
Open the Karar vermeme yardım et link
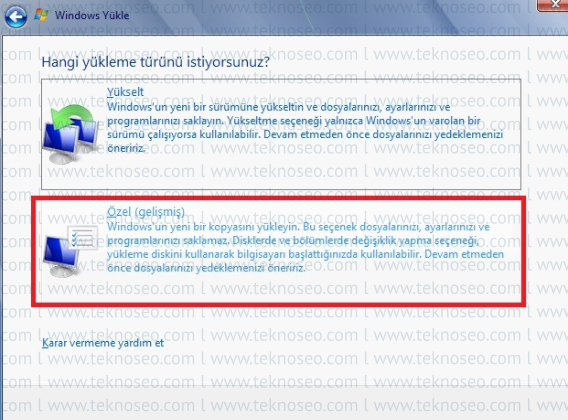point(103,343)
